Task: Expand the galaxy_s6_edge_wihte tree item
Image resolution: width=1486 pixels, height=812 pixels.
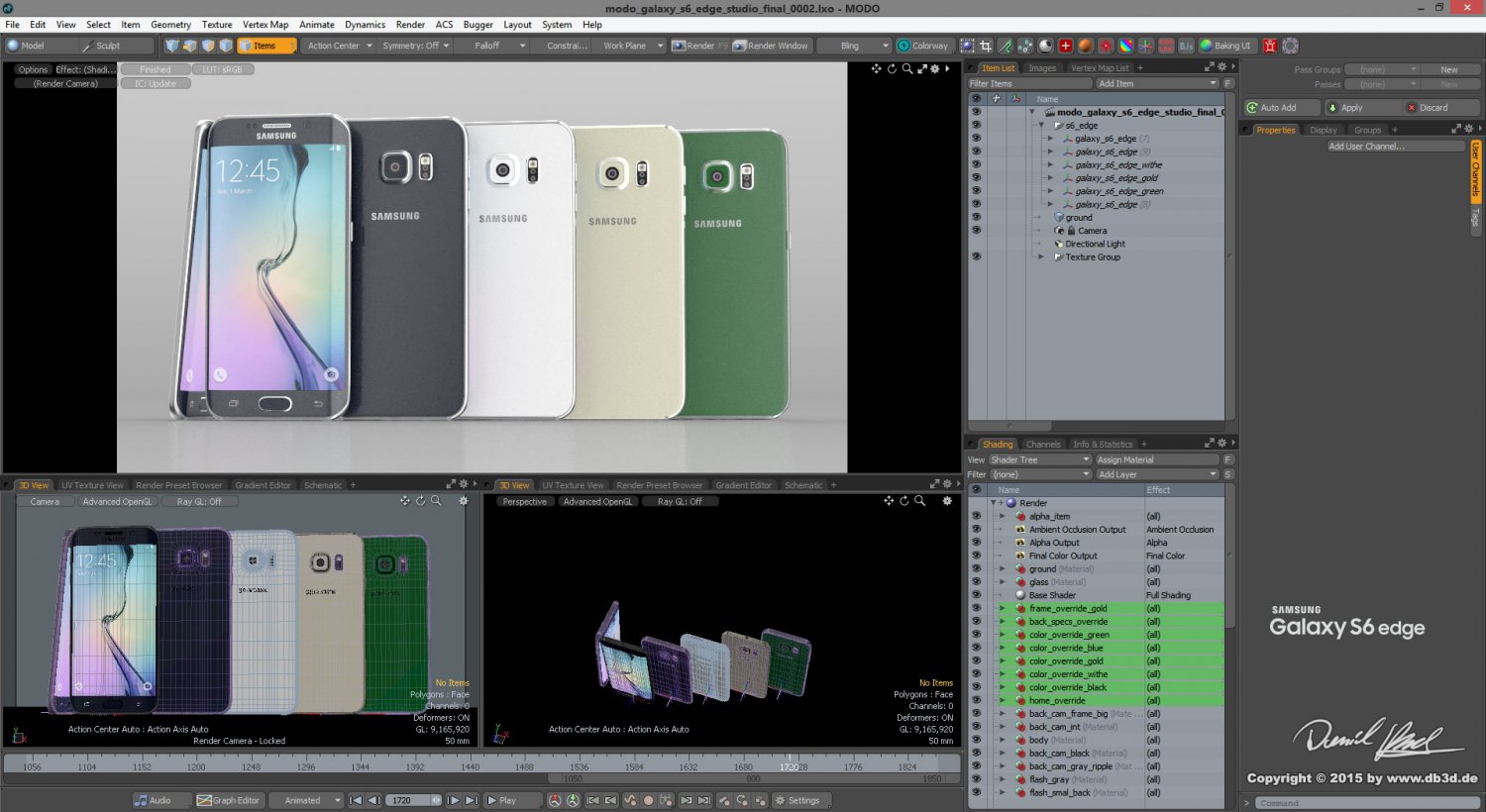Action: click(x=1051, y=164)
